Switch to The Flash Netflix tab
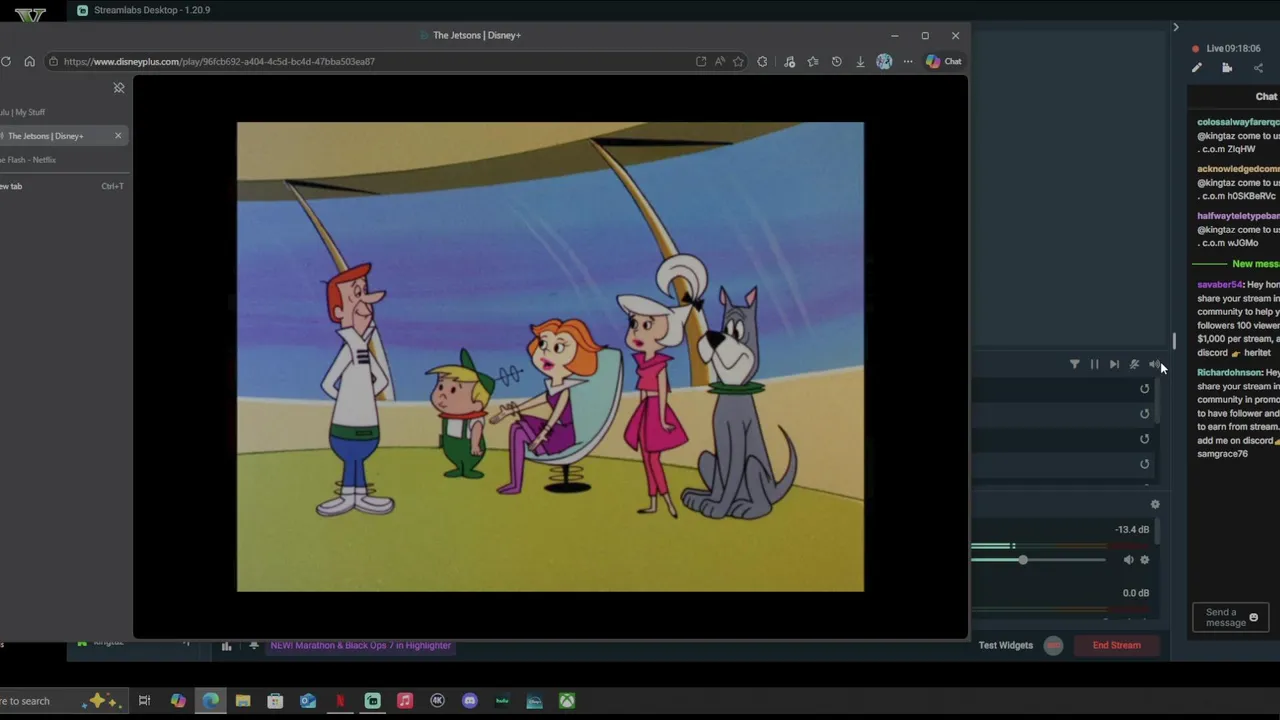This screenshot has width=1280, height=720. tap(64, 160)
